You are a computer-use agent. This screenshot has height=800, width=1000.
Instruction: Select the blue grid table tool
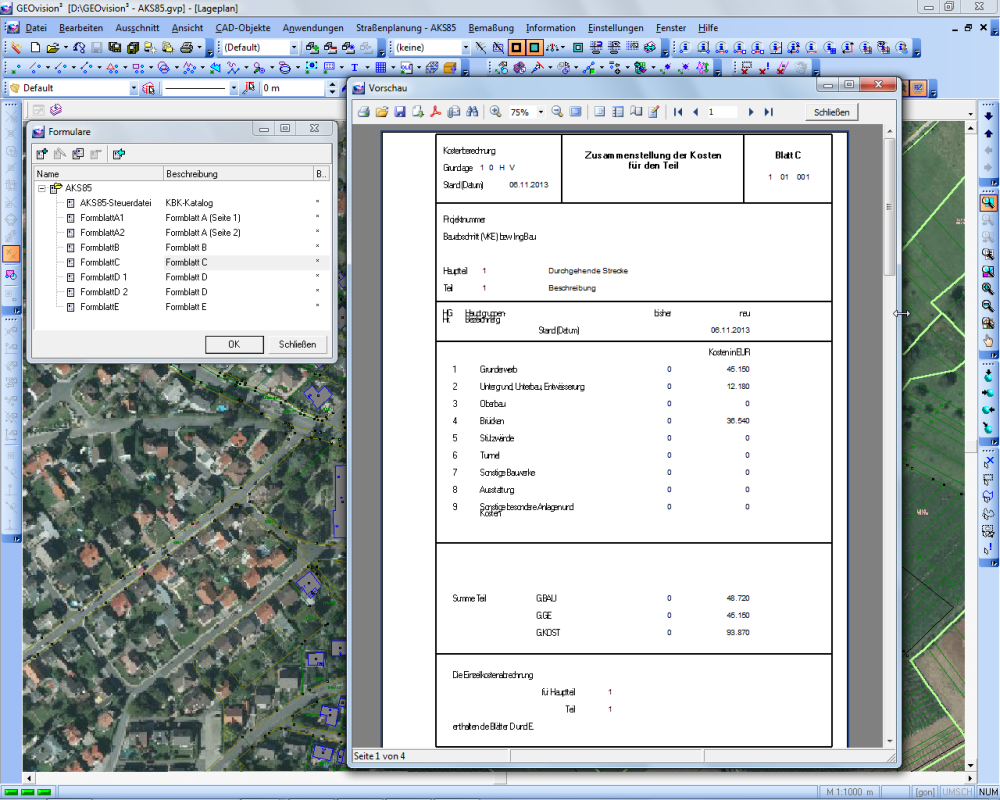[x=381, y=68]
